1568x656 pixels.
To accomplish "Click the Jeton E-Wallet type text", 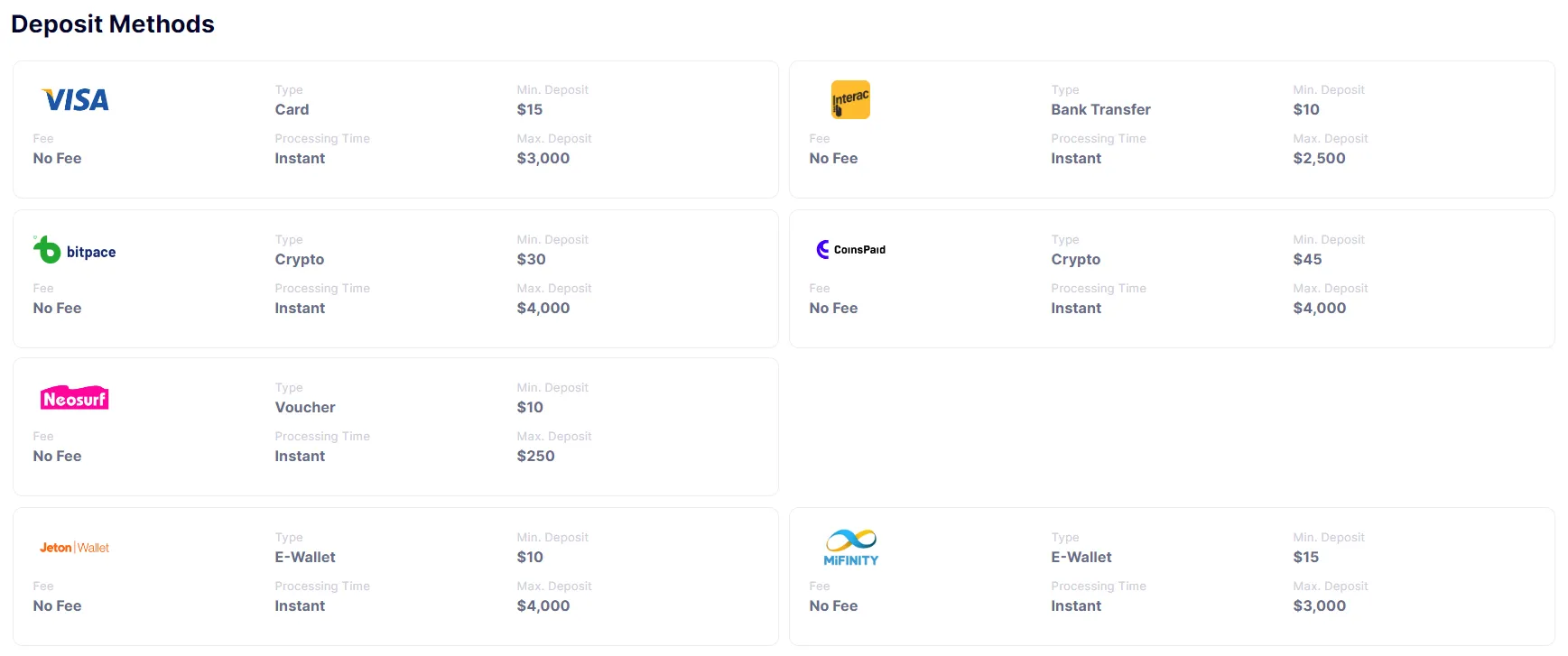I will pos(305,557).
